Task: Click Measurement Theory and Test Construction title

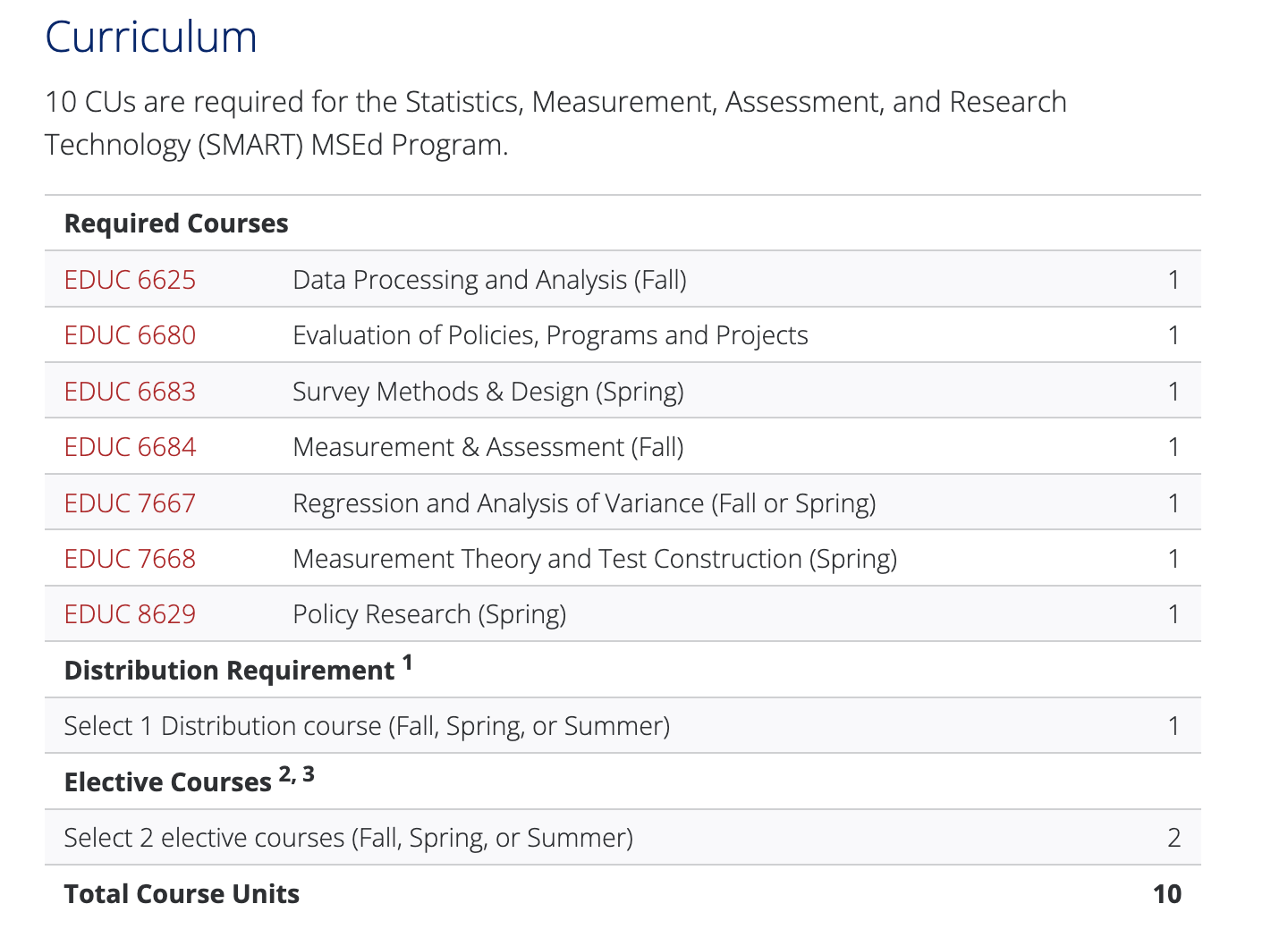Action: (x=595, y=559)
